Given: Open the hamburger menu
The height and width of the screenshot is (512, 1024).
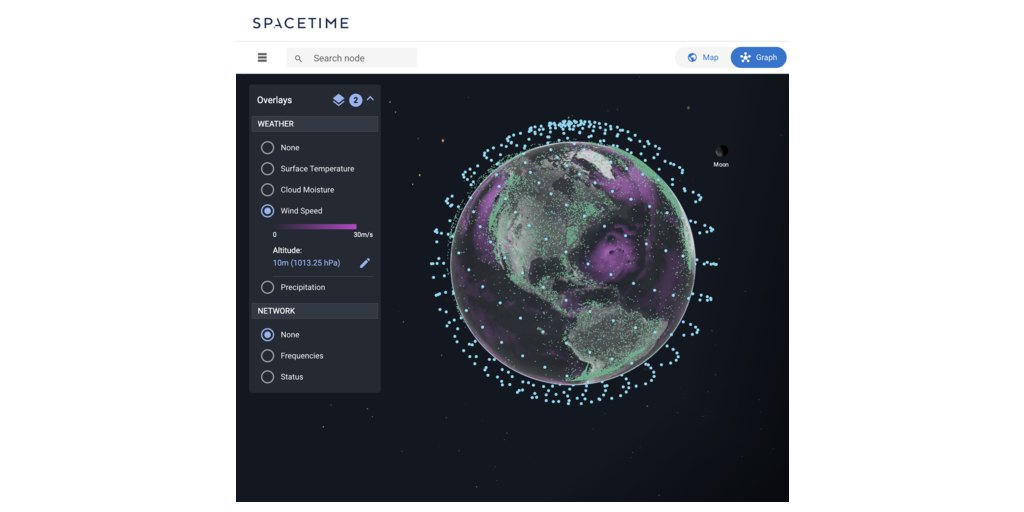Looking at the screenshot, I should pyautogui.click(x=262, y=58).
